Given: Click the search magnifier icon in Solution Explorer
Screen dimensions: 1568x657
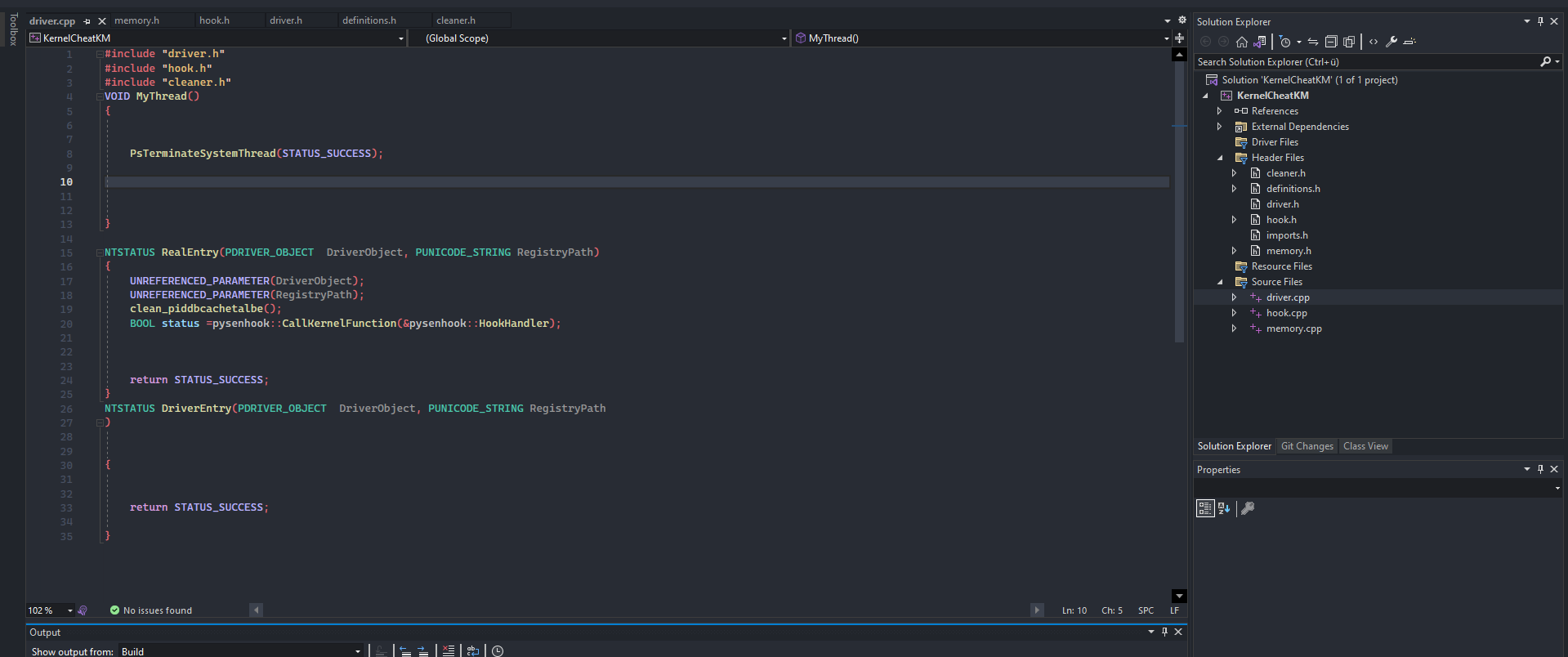Looking at the screenshot, I should click(x=1546, y=62).
